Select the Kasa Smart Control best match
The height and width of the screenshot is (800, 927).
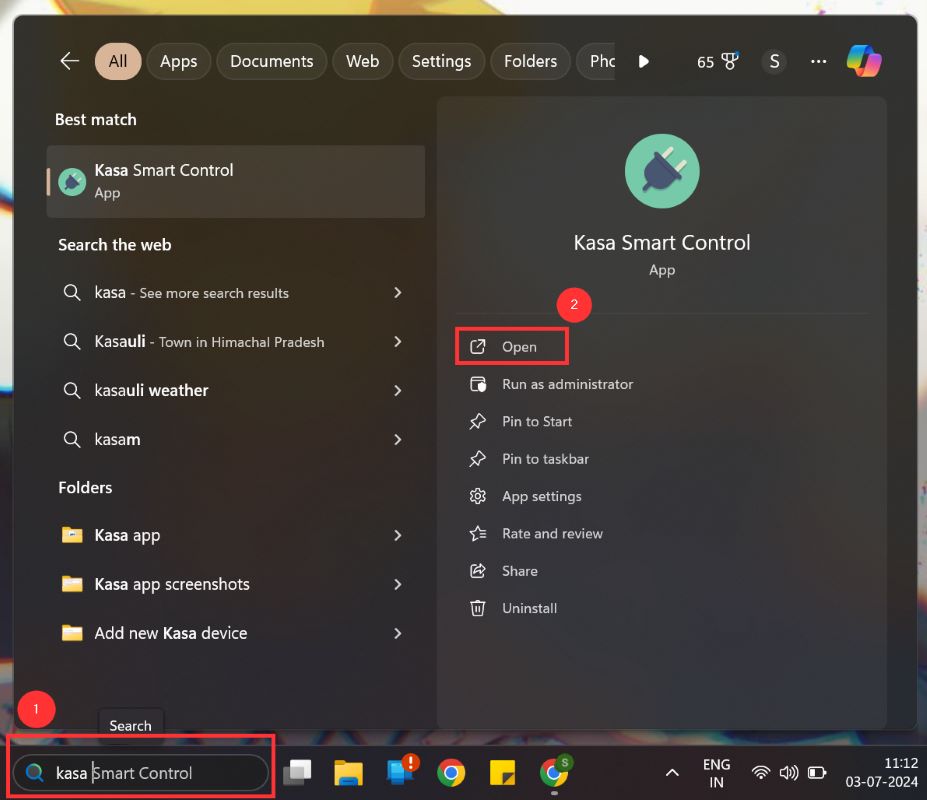(x=235, y=182)
